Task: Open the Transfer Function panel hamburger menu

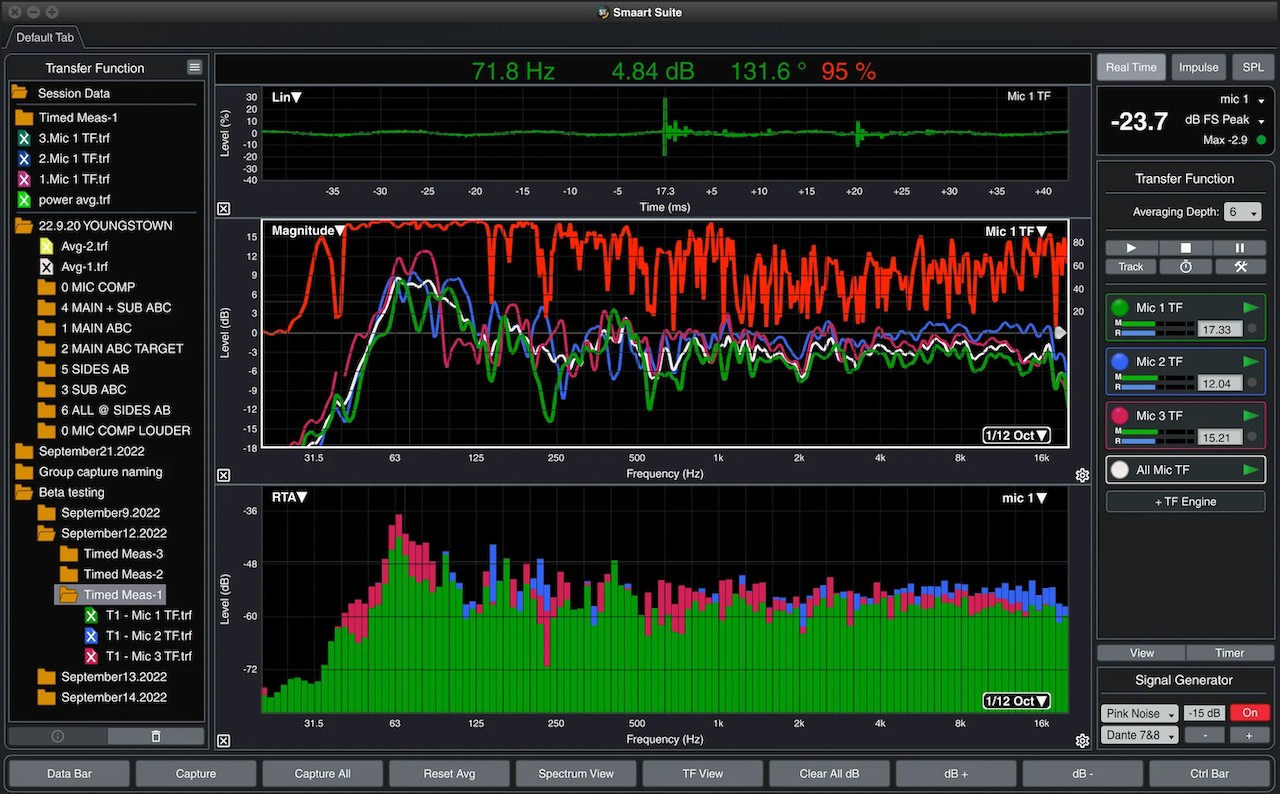Action: (x=194, y=67)
